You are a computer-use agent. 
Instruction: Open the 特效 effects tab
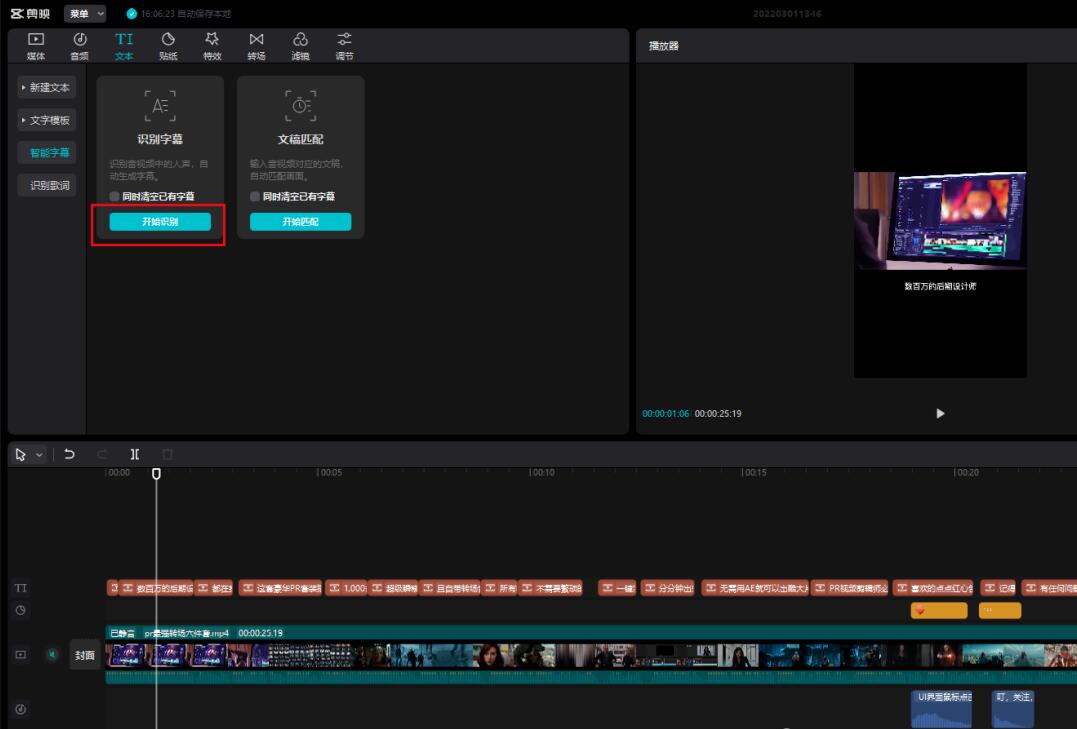[212, 46]
